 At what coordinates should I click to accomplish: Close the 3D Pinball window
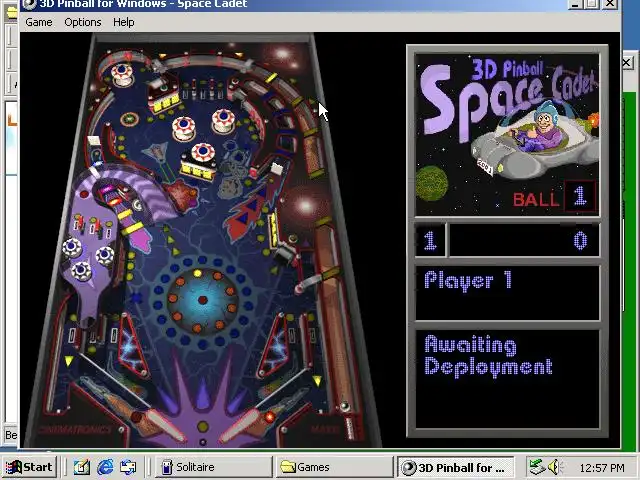coord(610,4)
